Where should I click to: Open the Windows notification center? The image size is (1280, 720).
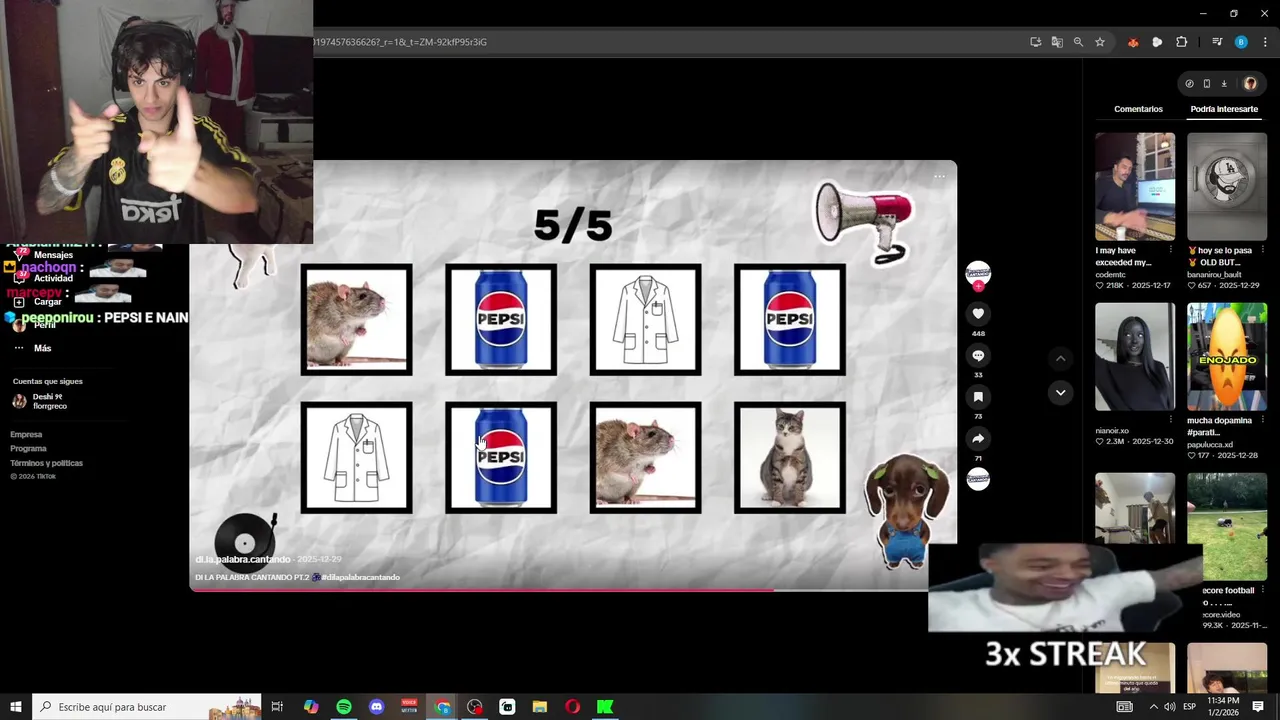pyautogui.click(x=1258, y=707)
